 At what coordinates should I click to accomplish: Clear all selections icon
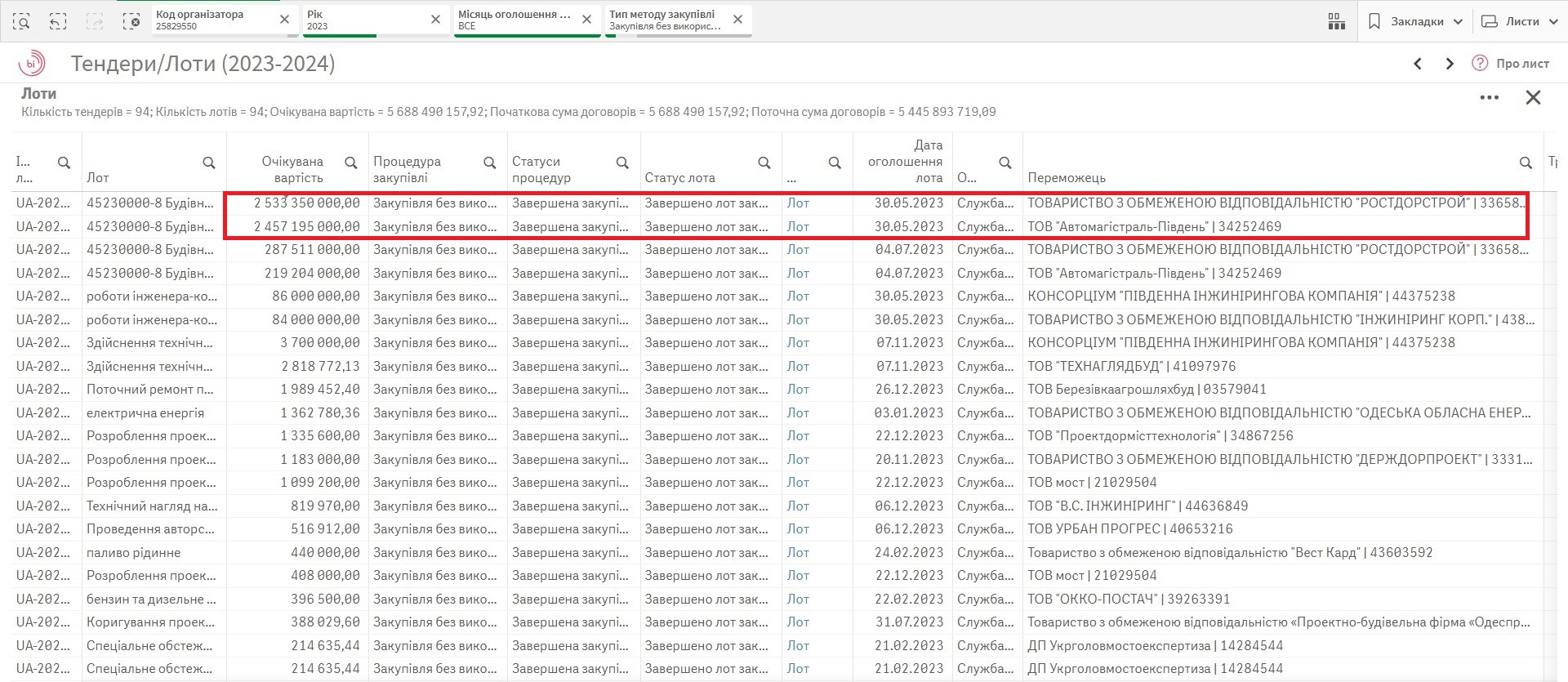tap(131, 22)
